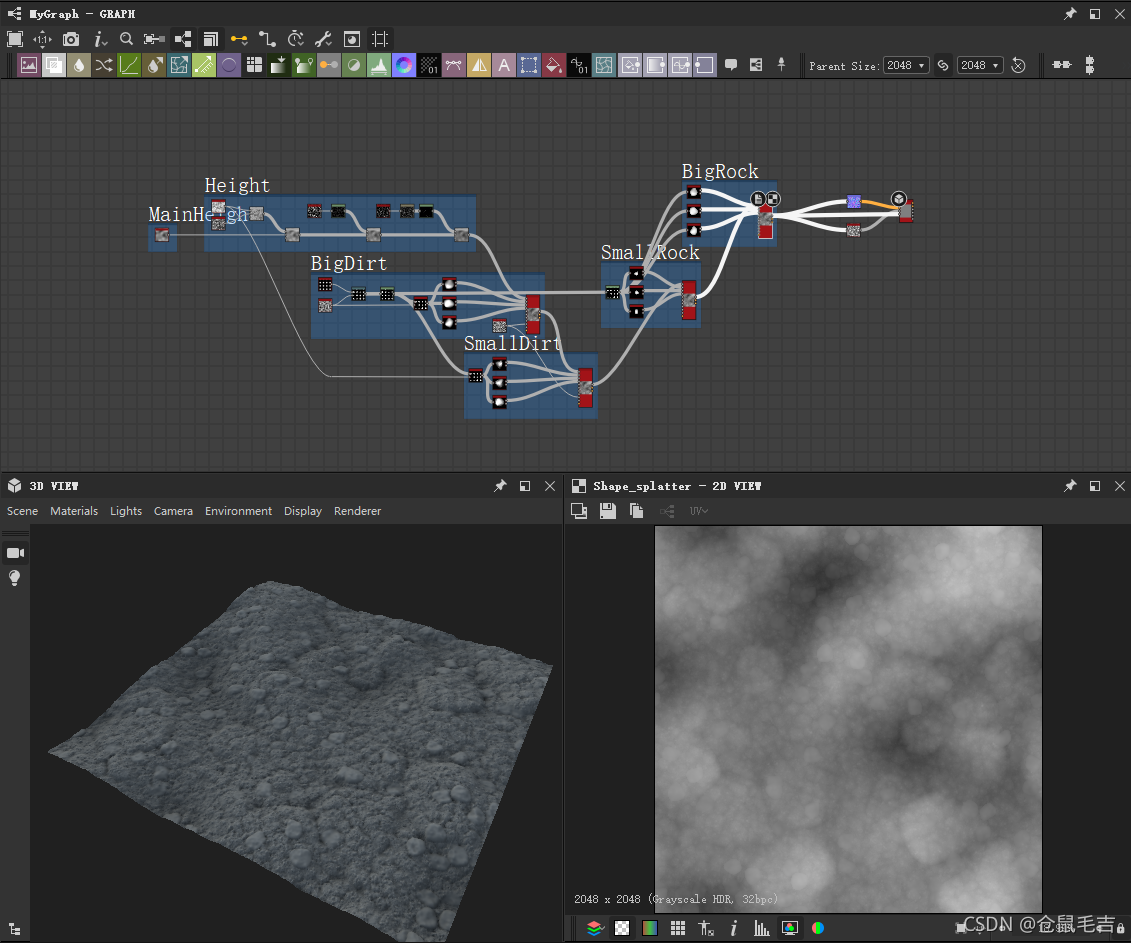This screenshot has width=1131, height=943.
Task: Add a Curve node from toolbar
Action: (x=129, y=65)
